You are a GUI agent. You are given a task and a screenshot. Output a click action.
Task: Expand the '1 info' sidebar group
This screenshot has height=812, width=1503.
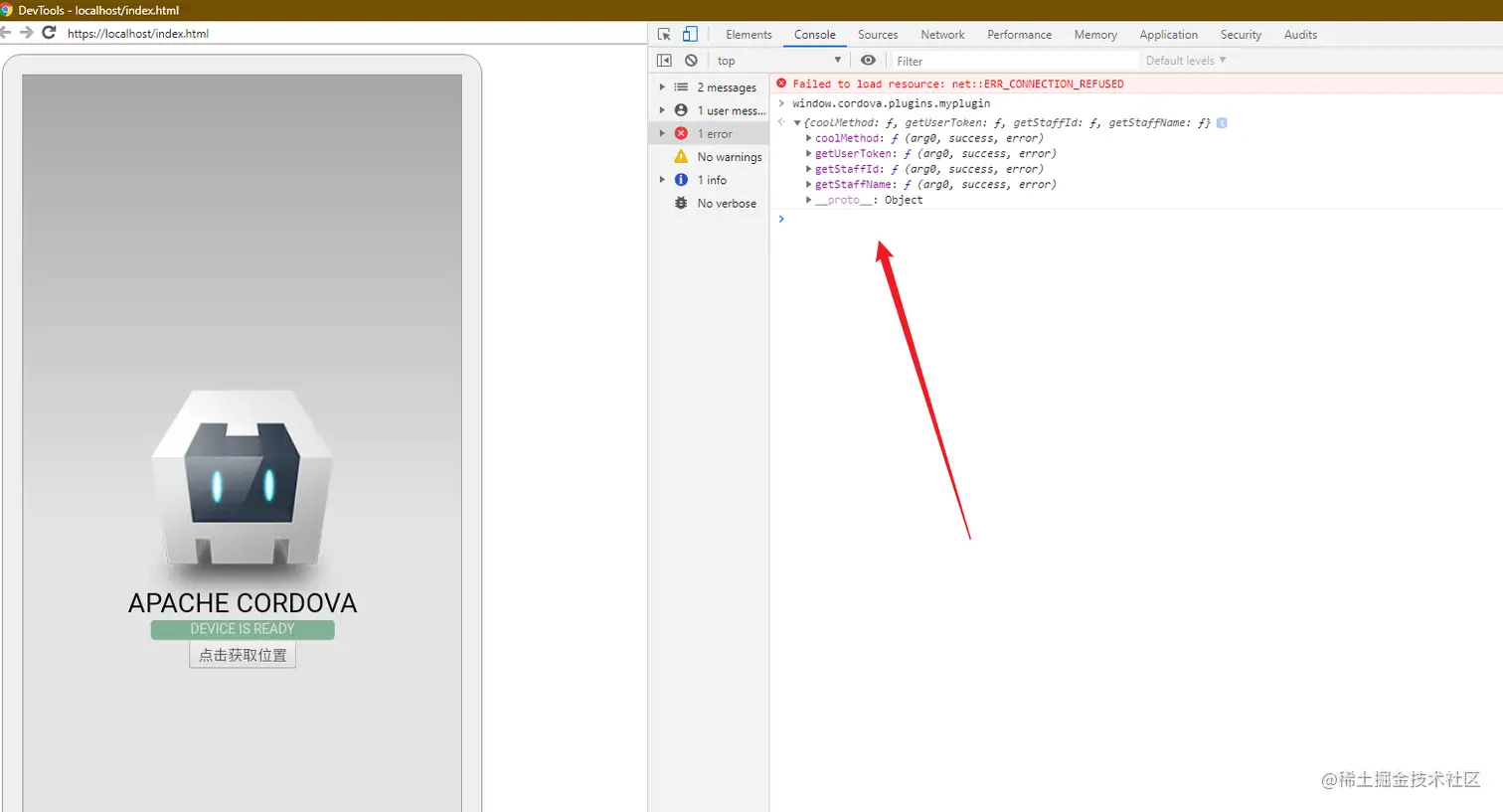coord(662,180)
